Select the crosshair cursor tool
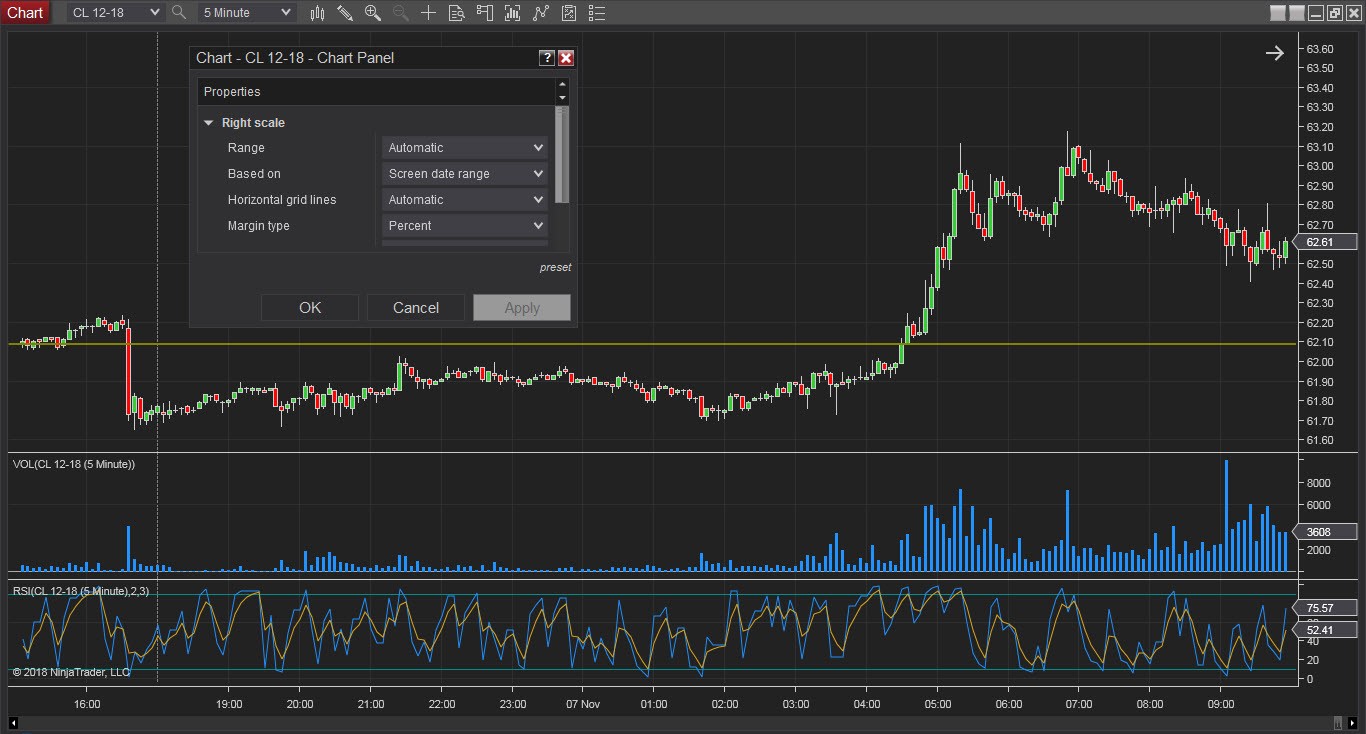 [x=428, y=13]
